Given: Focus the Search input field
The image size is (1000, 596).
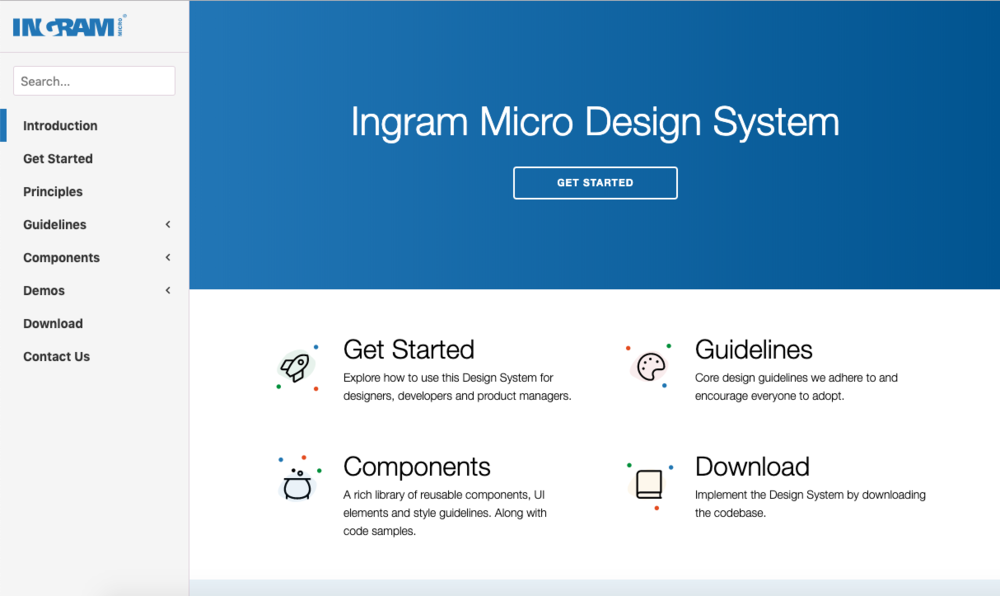Looking at the screenshot, I should pyautogui.click(x=94, y=81).
